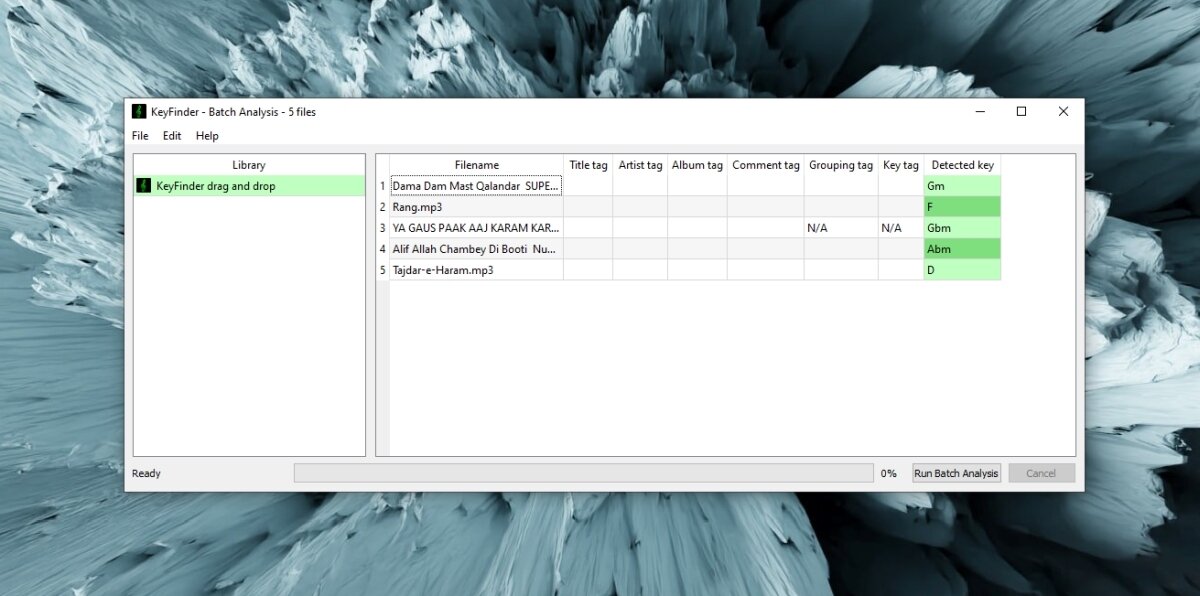Click the KeyFinder icon in the title bar

pos(138,111)
